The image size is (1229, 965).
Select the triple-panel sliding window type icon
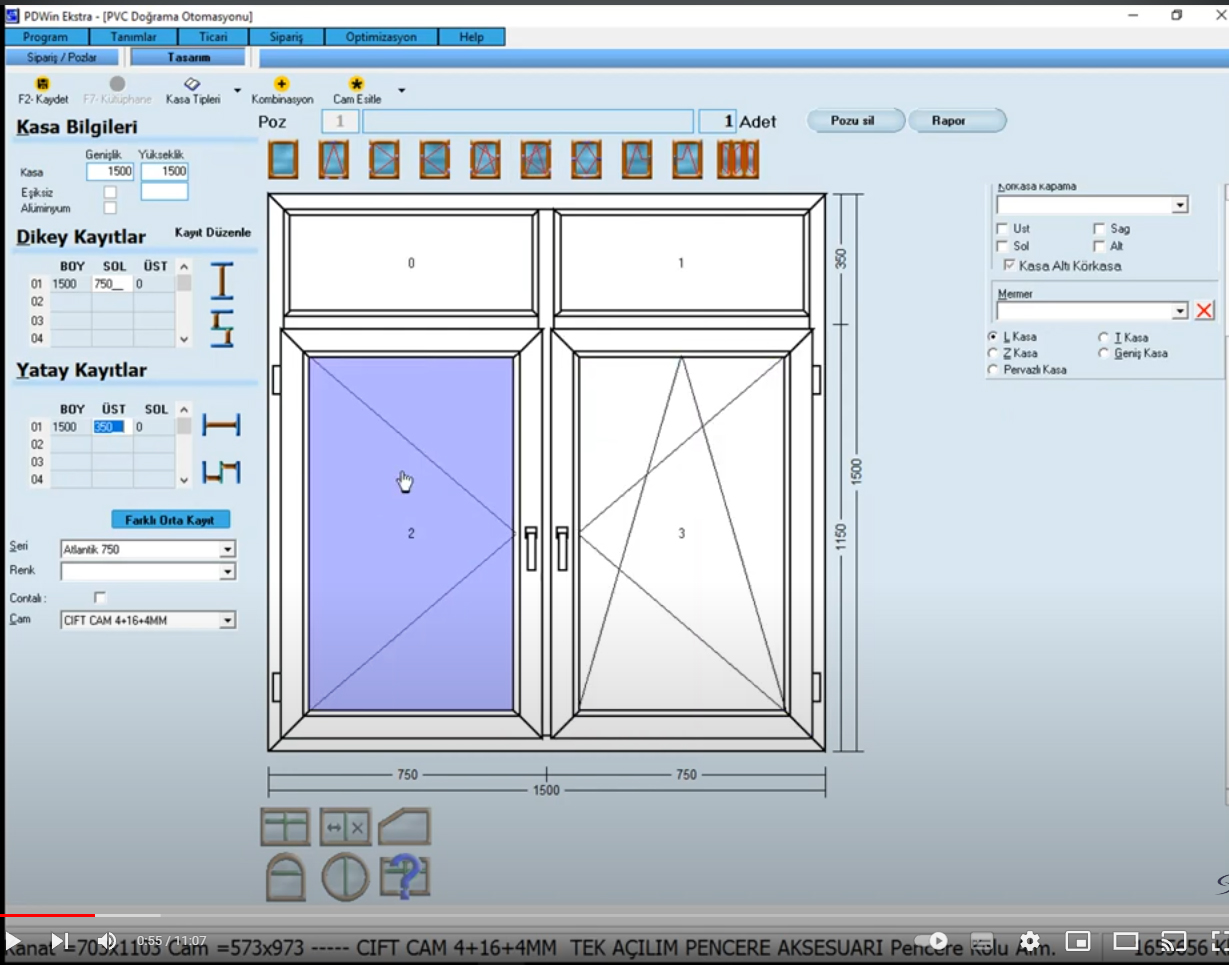tap(738, 160)
